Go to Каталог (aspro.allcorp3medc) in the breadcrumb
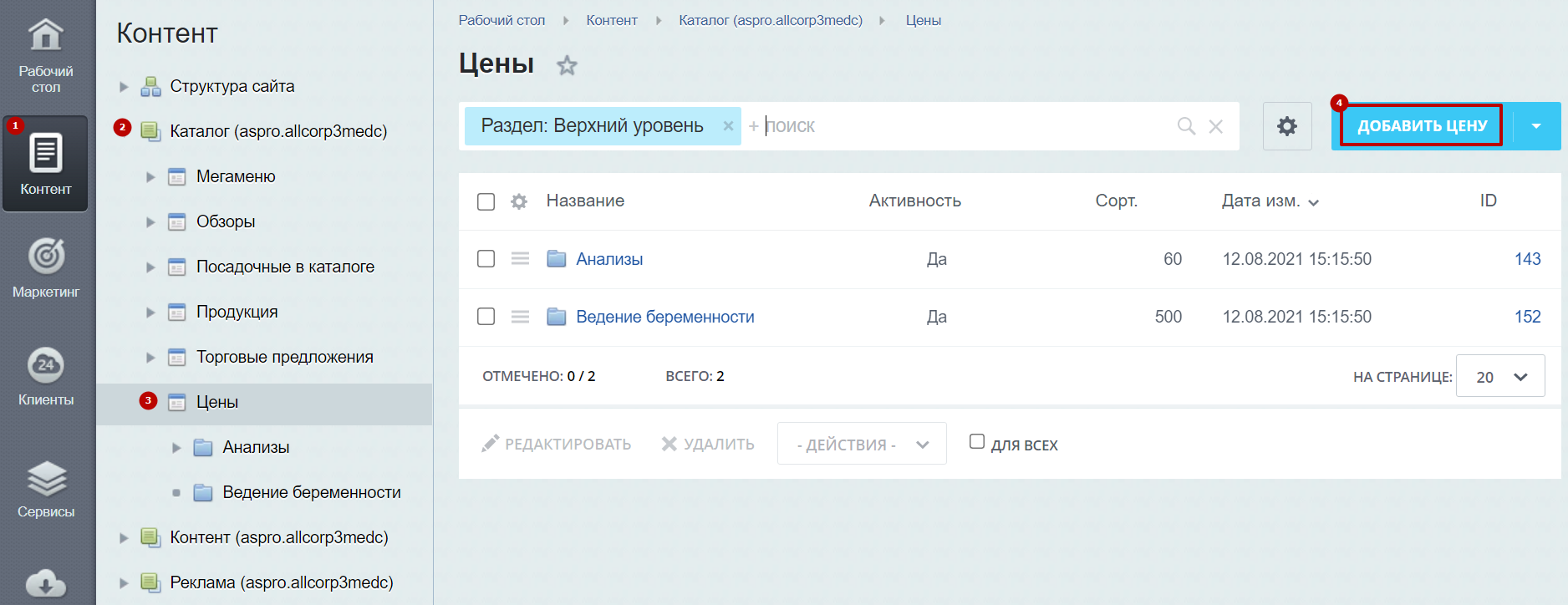 click(771, 20)
